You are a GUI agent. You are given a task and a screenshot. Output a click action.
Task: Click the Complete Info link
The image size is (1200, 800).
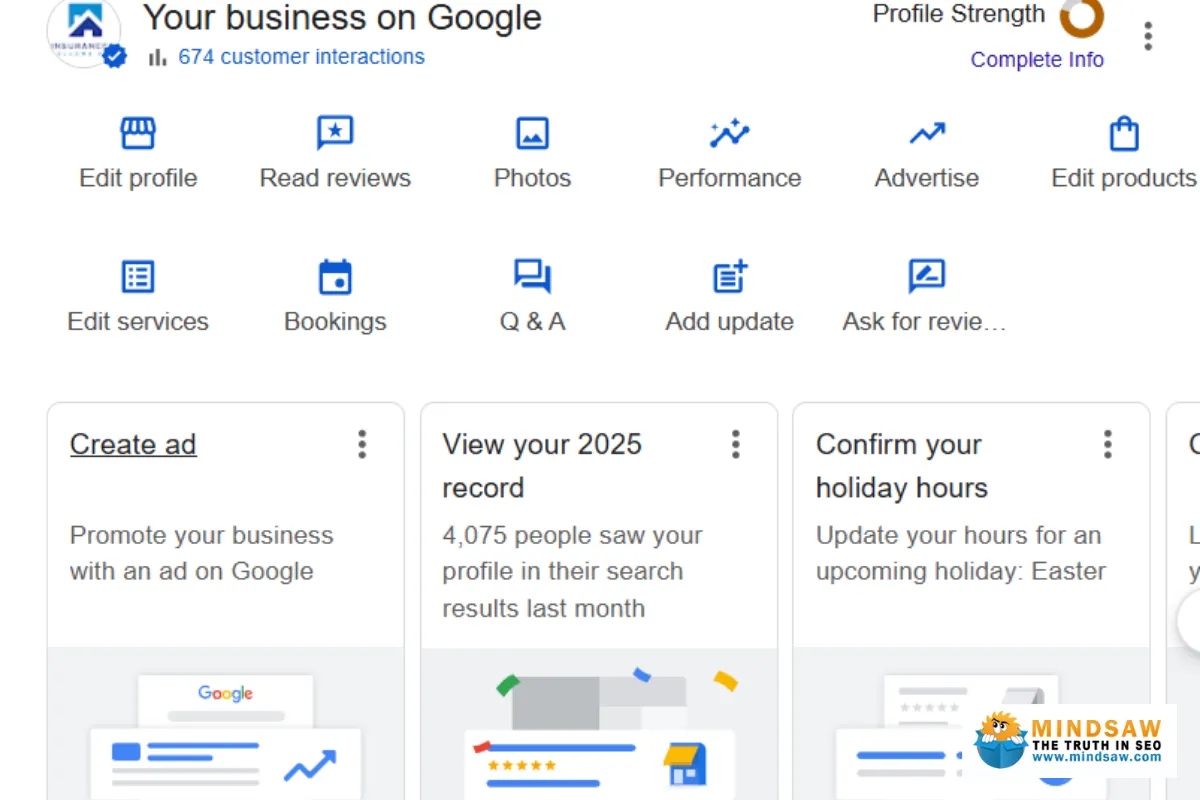coord(1037,59)
